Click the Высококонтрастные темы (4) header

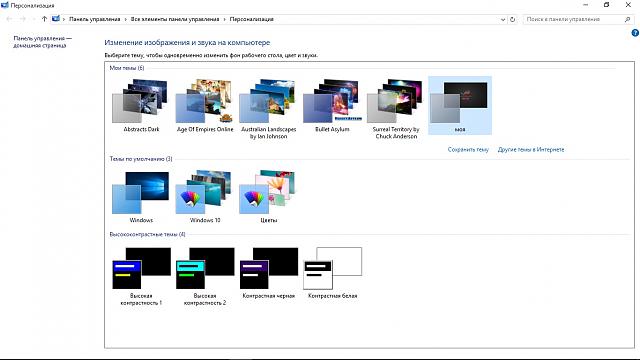coord(147,234)
